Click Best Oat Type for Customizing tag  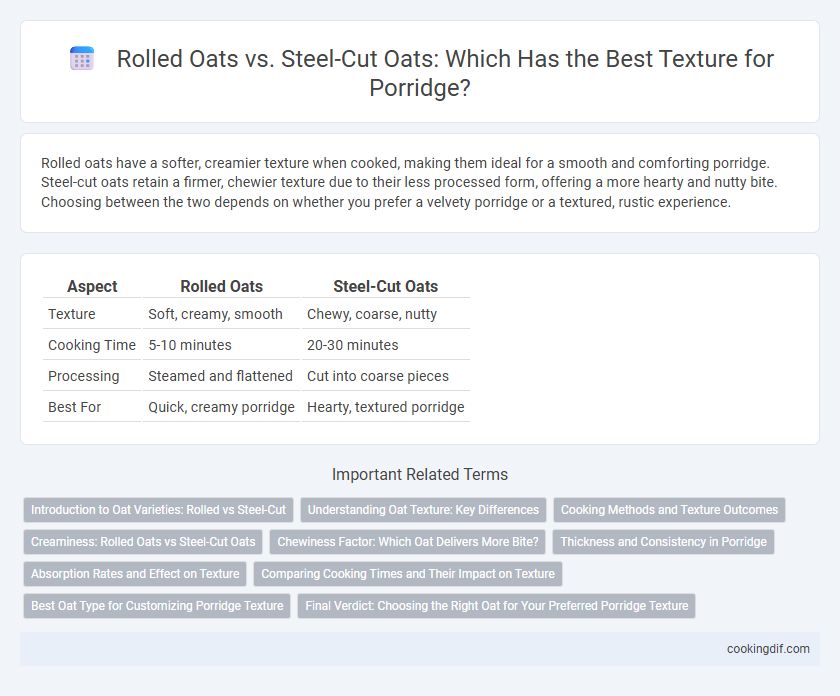(157, 605)
